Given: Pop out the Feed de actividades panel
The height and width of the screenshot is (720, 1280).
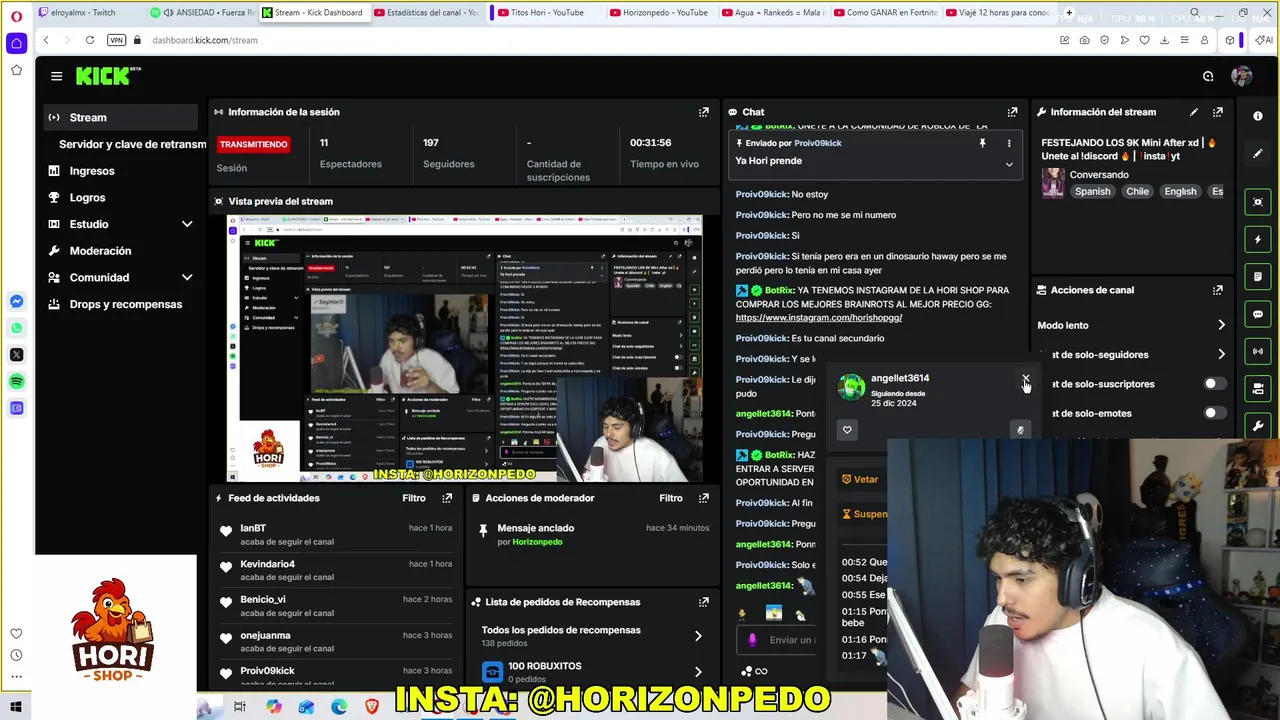Looking at the screenshot, I should point(447,498).
